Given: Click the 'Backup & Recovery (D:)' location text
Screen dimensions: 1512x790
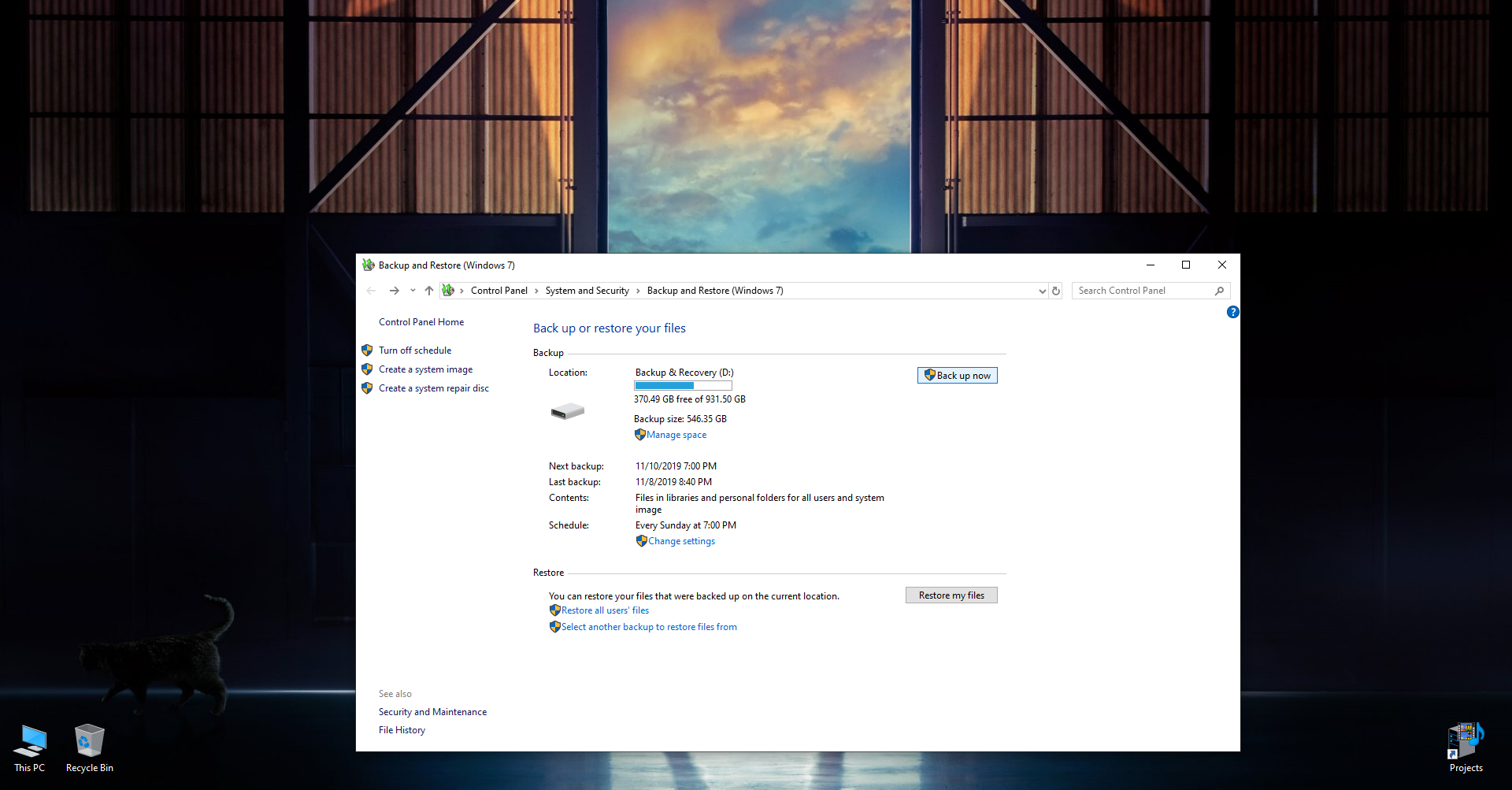Looking at the screenshot, I should point(684,373).
